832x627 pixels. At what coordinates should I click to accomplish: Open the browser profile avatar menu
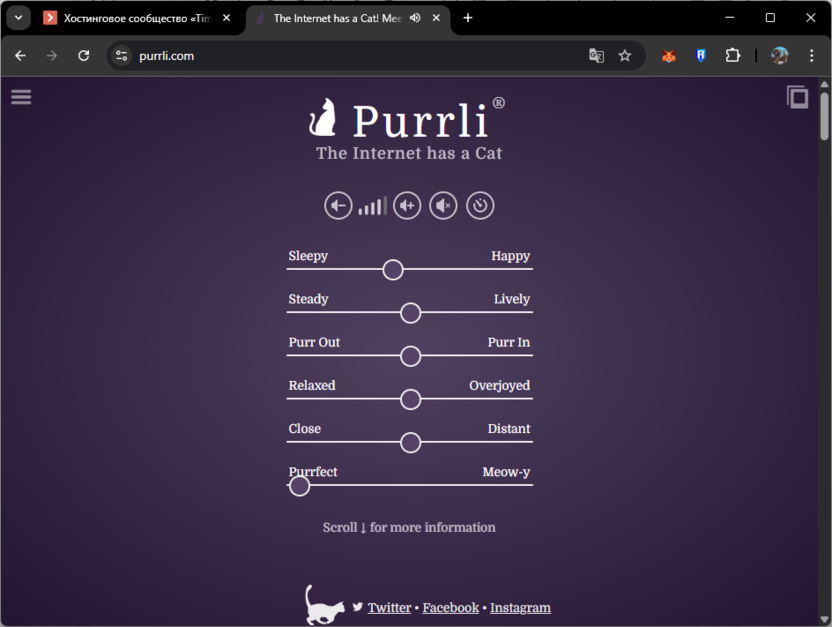coord(779,56)
